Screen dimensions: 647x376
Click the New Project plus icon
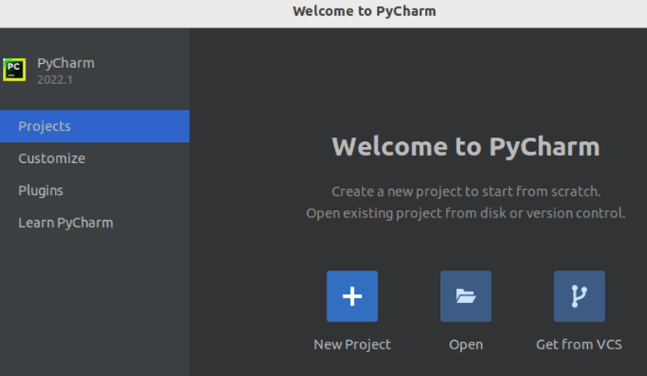(x=352, y=296)
